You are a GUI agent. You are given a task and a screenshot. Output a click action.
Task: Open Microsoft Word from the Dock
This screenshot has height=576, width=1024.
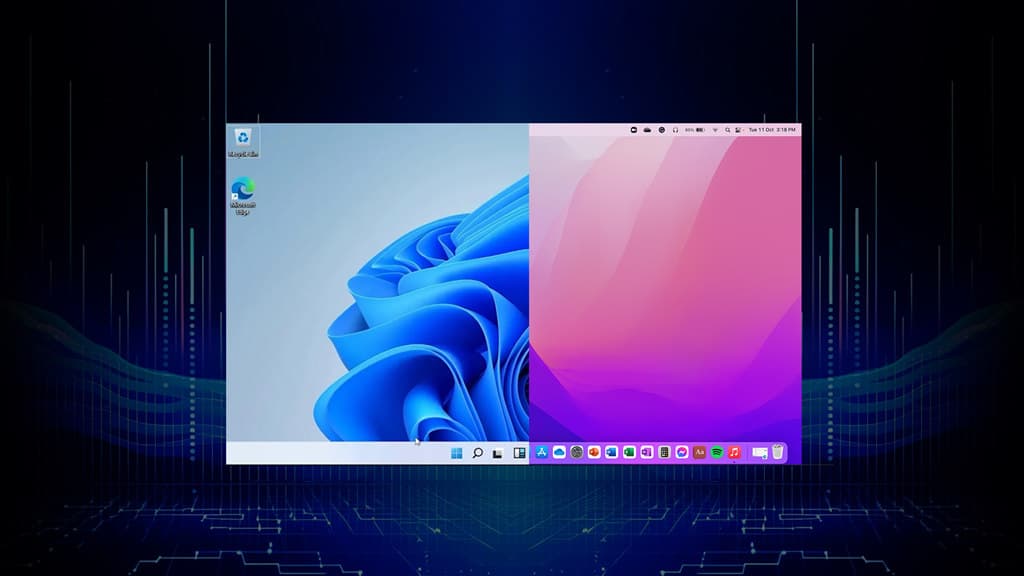(x=610, y=452)
